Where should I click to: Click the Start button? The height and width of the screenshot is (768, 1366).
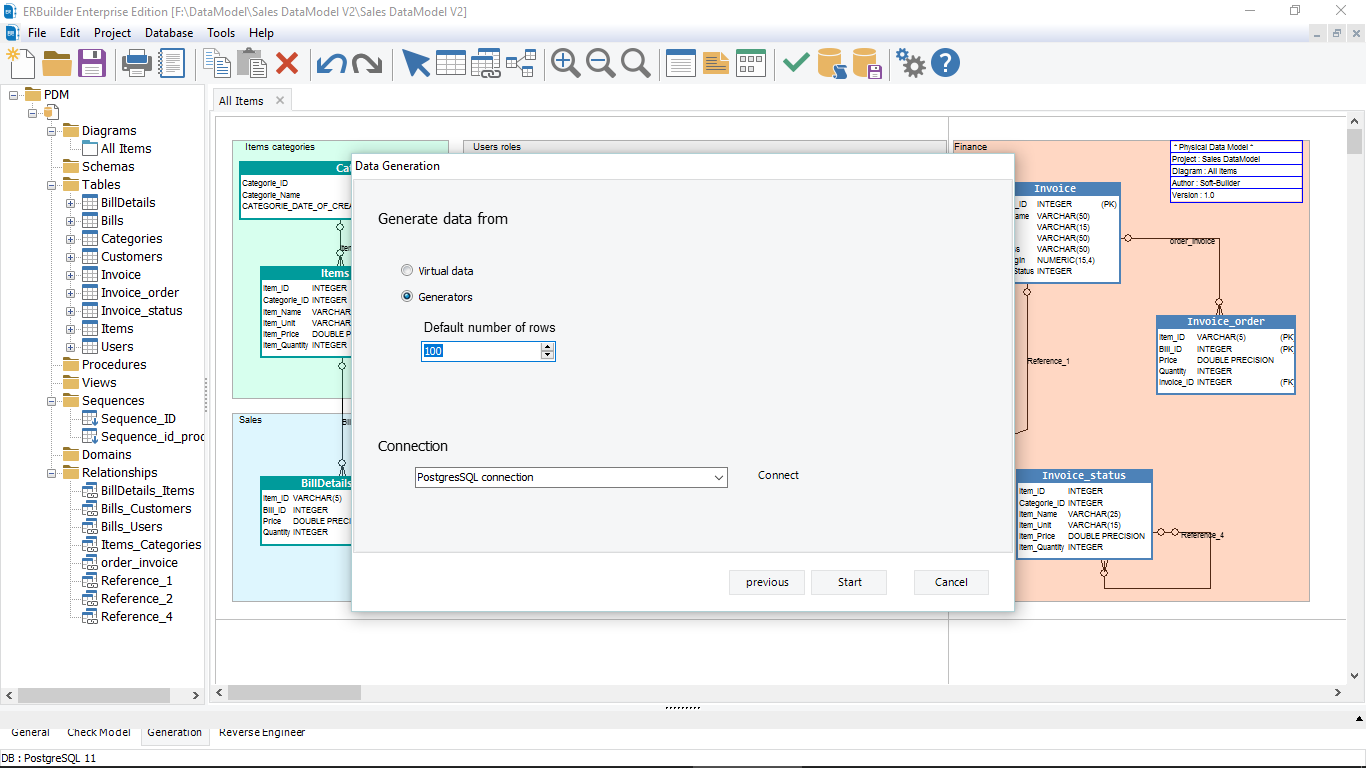848,582
